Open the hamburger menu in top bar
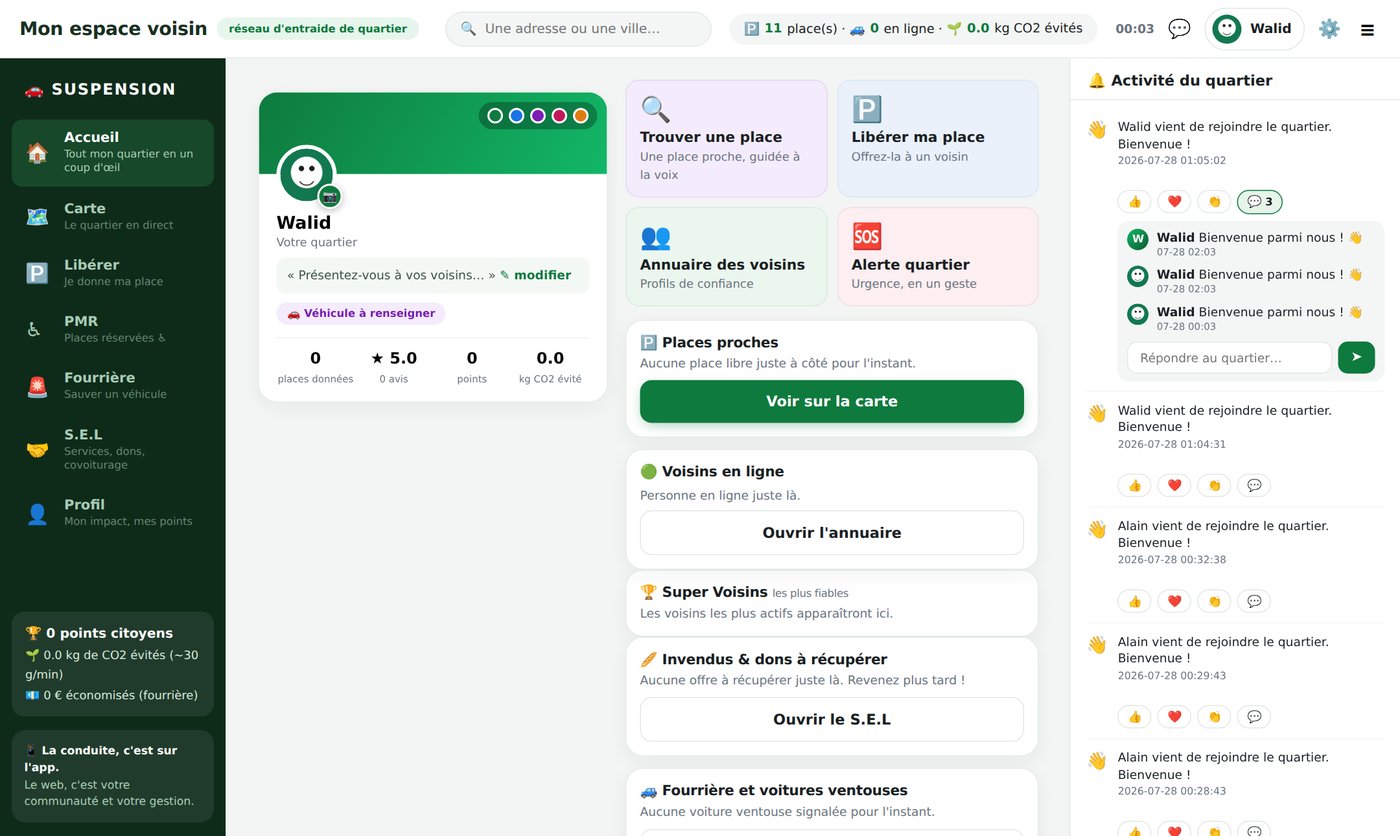The width and height of the screenshot is (1400, 836). click(1367, 30)
